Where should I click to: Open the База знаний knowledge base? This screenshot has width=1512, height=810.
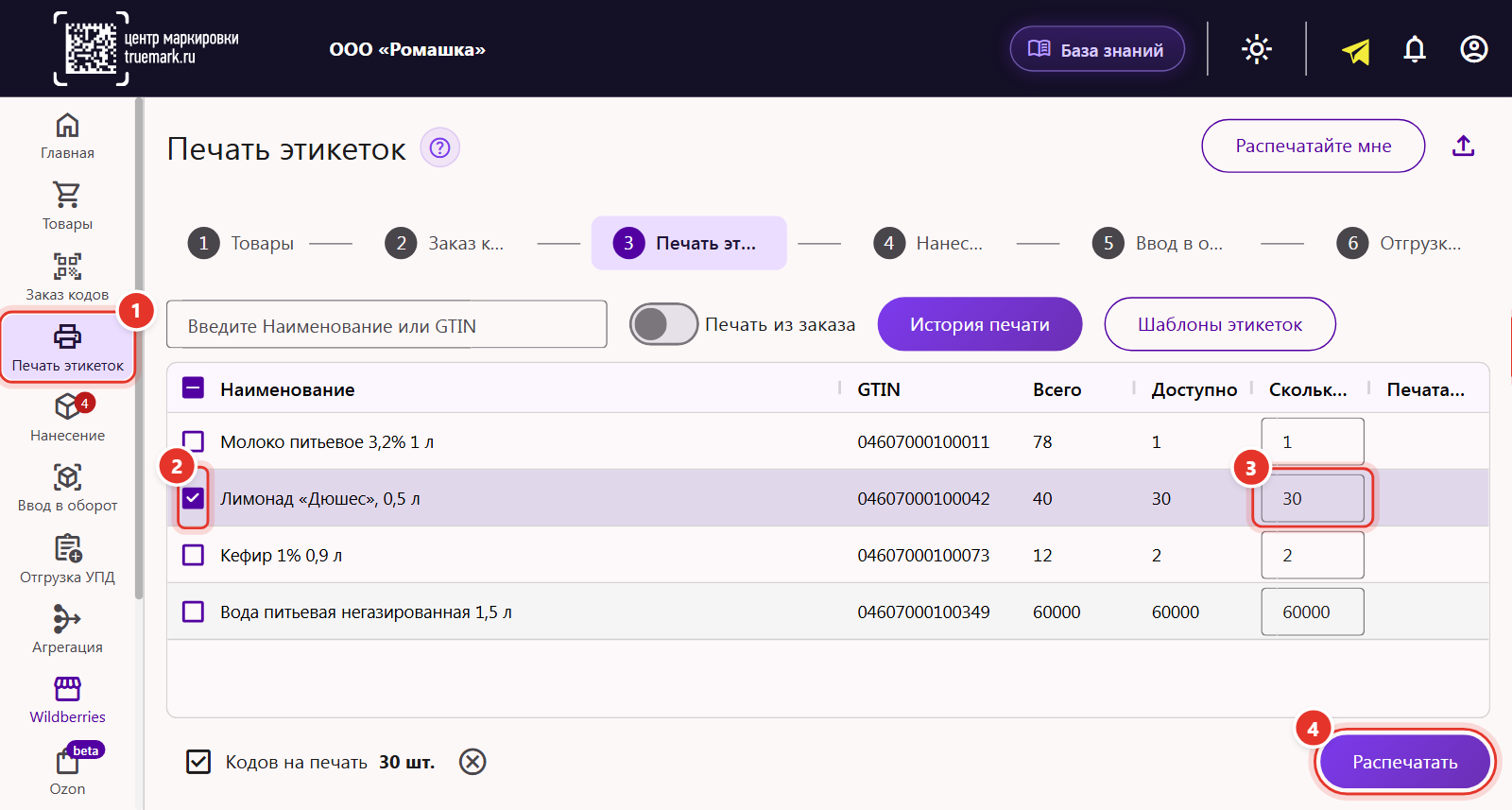point(1097,49)
